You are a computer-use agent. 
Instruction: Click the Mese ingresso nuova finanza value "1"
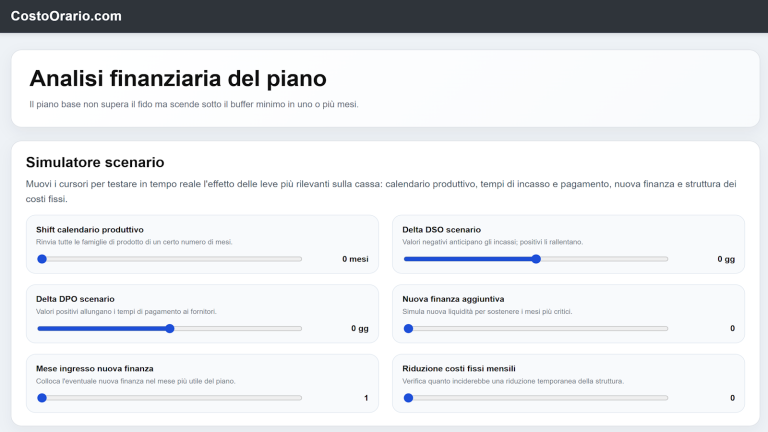click(x=366, y=398)
